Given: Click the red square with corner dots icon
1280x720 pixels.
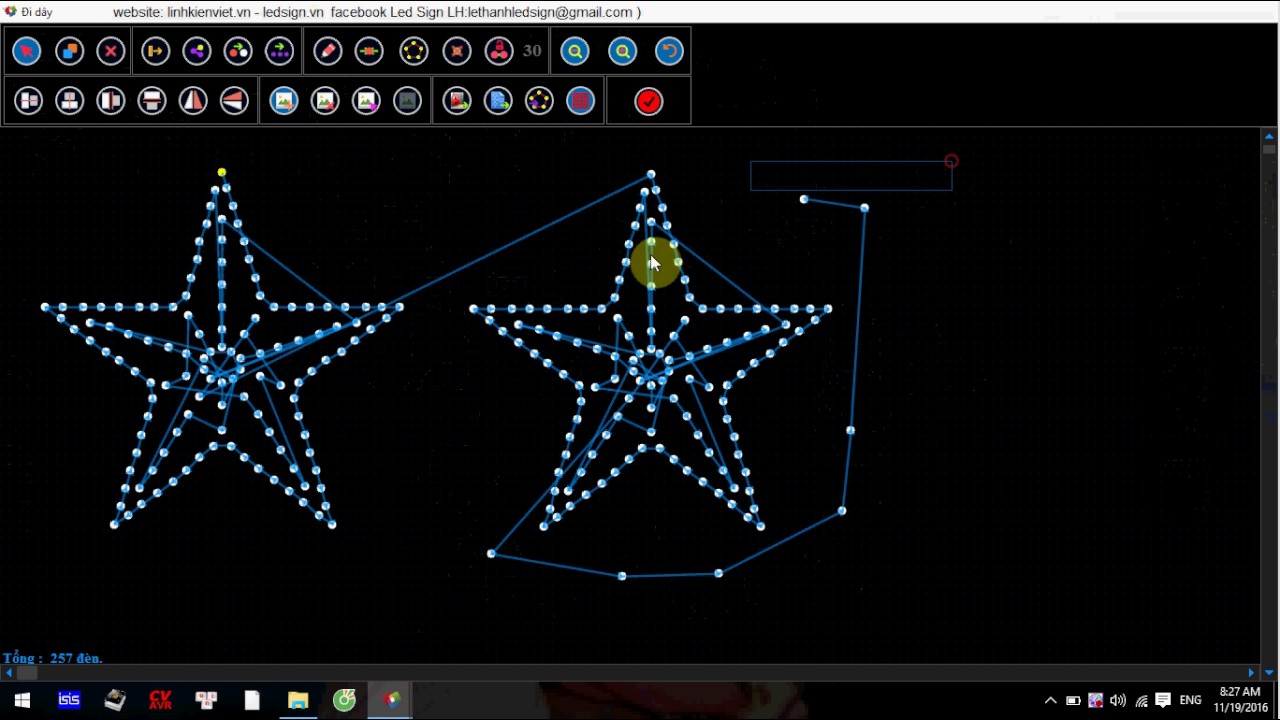Looking at the screenshot, I should [457, 51].
